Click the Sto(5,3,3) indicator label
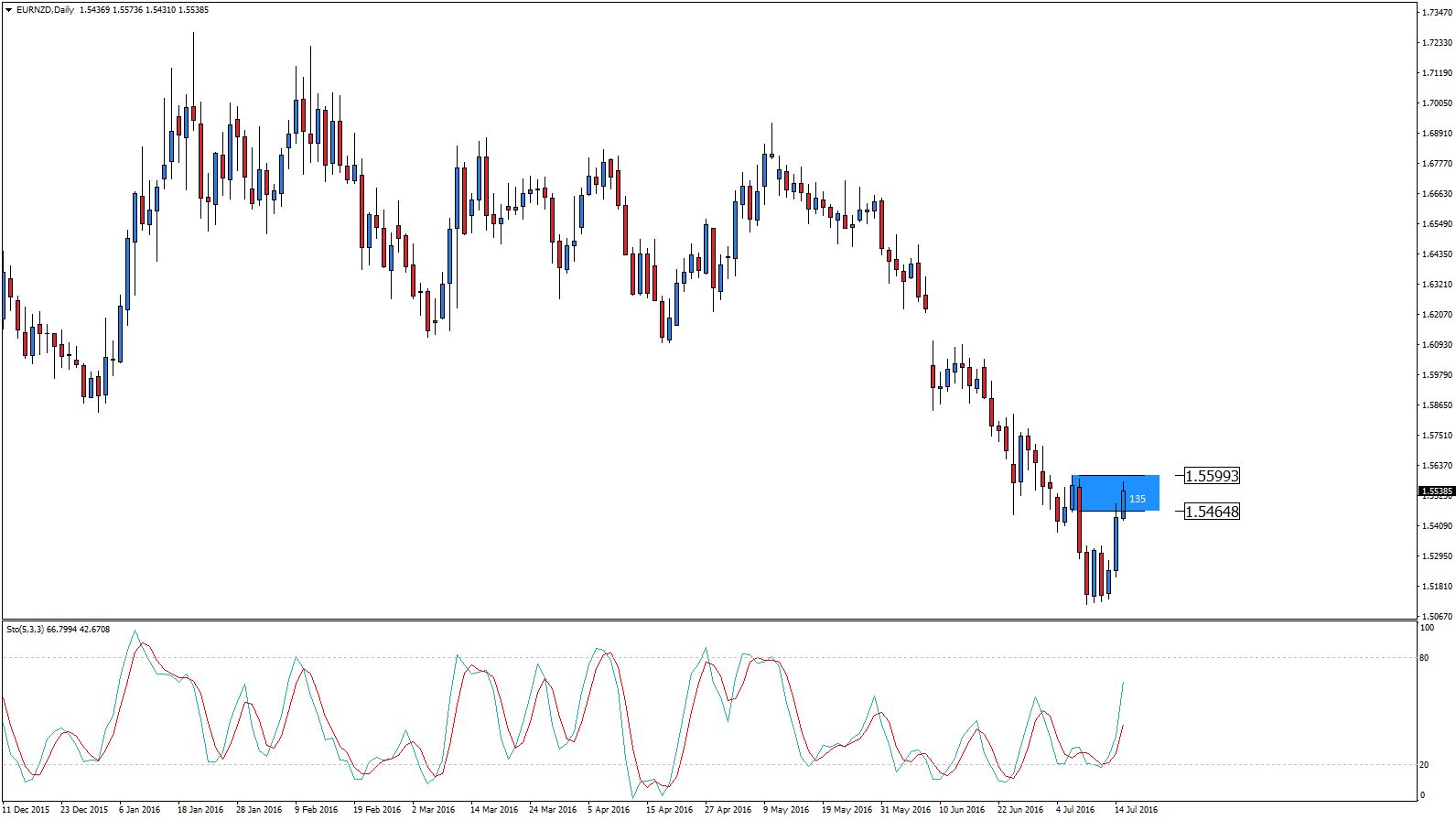This screenshot has width=1456, height=820. [25, 630]
